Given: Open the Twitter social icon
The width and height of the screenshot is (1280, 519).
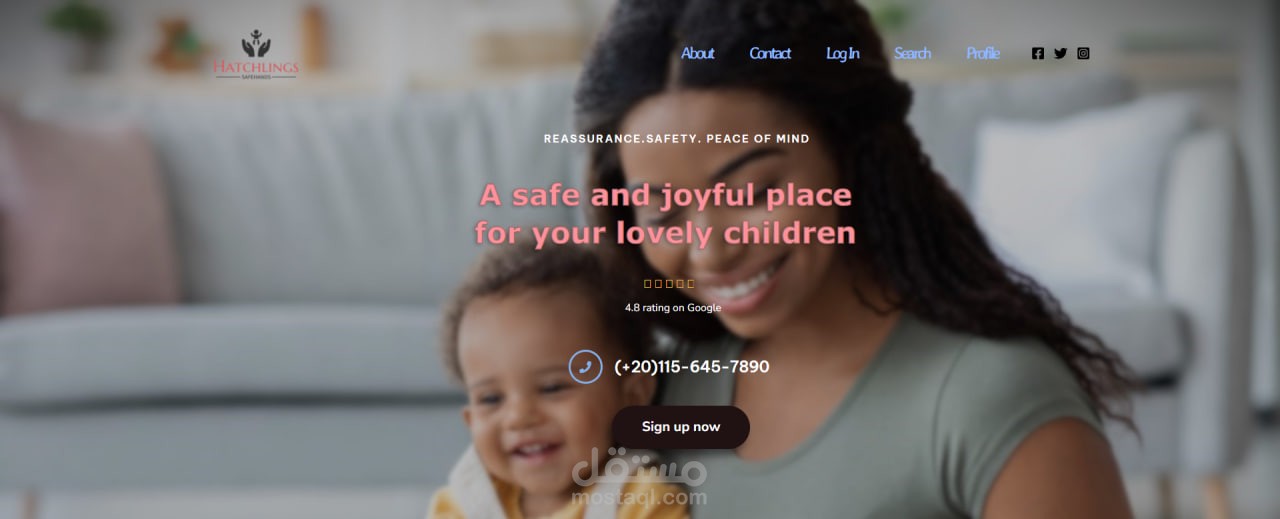Looking at the screenshot, I should (1060, 54).
